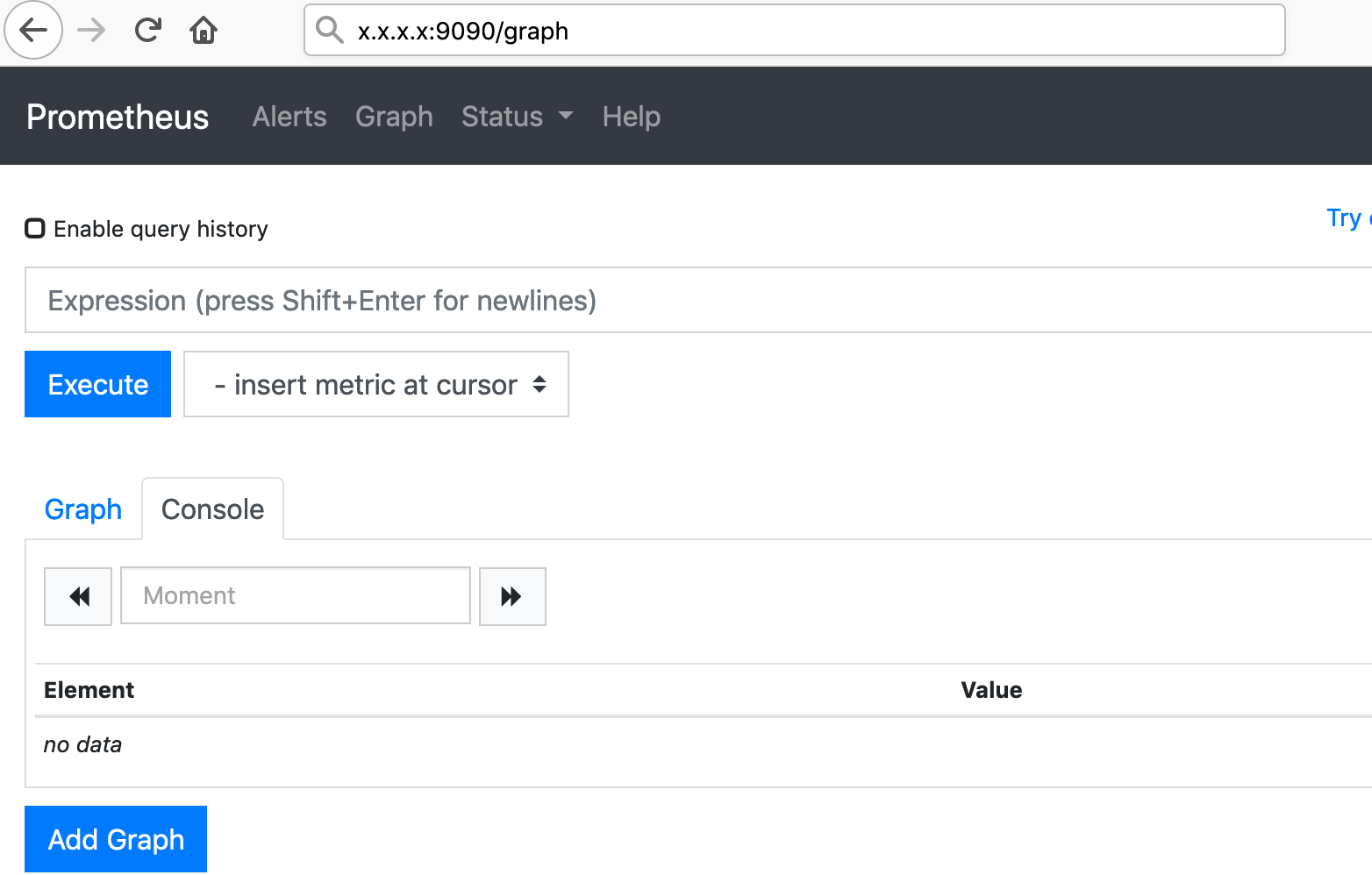This screenshot has width=1372, height=875.
Task: Enable the query history checkbox
Action: click(x=35, y=229)
